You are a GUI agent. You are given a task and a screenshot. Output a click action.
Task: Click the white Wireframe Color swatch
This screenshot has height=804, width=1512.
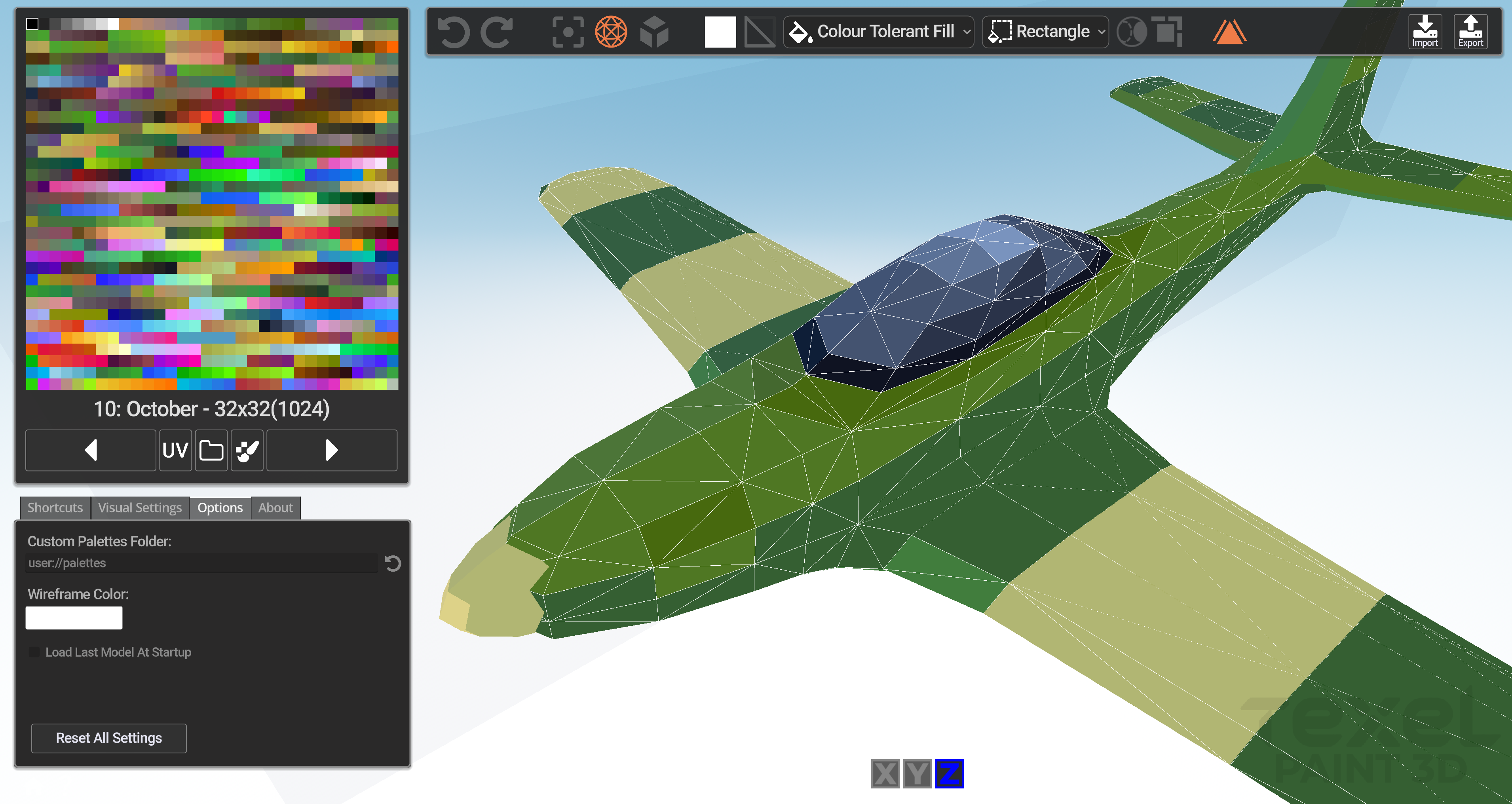point(74,618)
